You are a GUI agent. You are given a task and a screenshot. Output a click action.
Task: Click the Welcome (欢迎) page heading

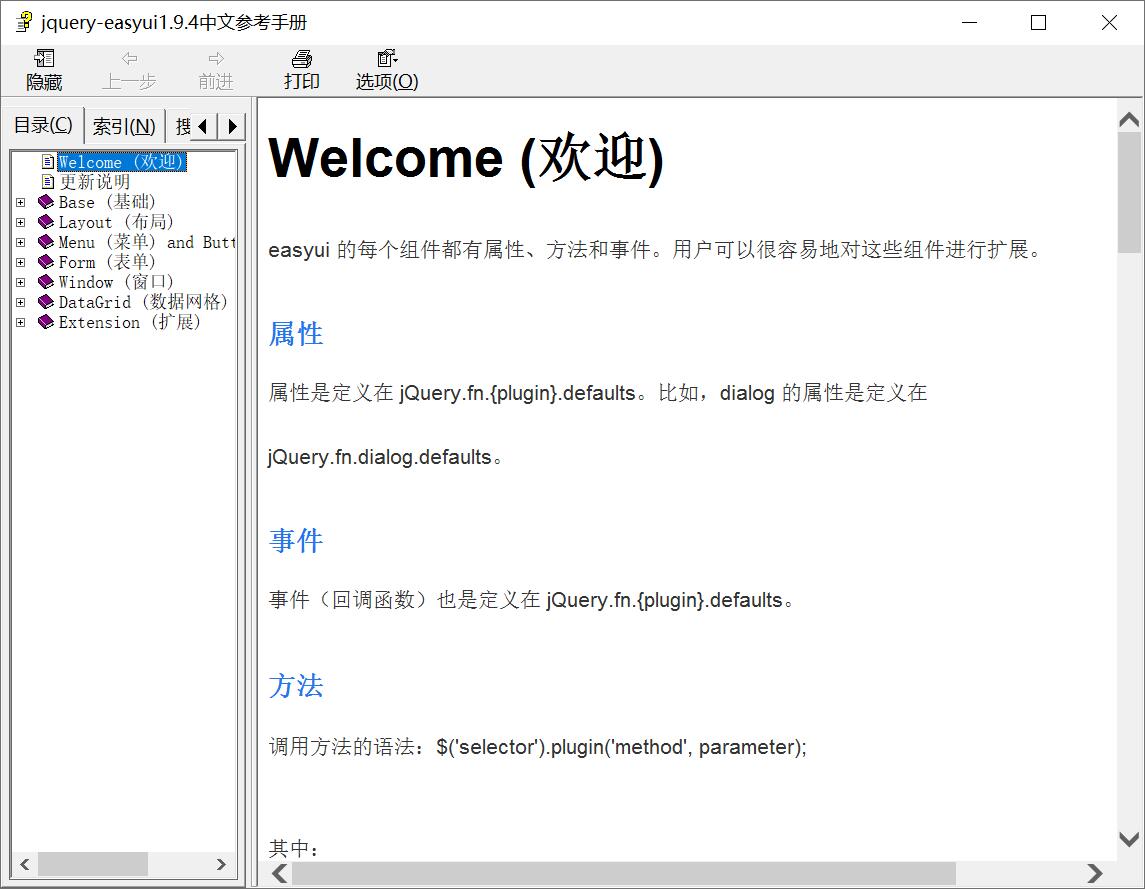(x=466, y=159)
